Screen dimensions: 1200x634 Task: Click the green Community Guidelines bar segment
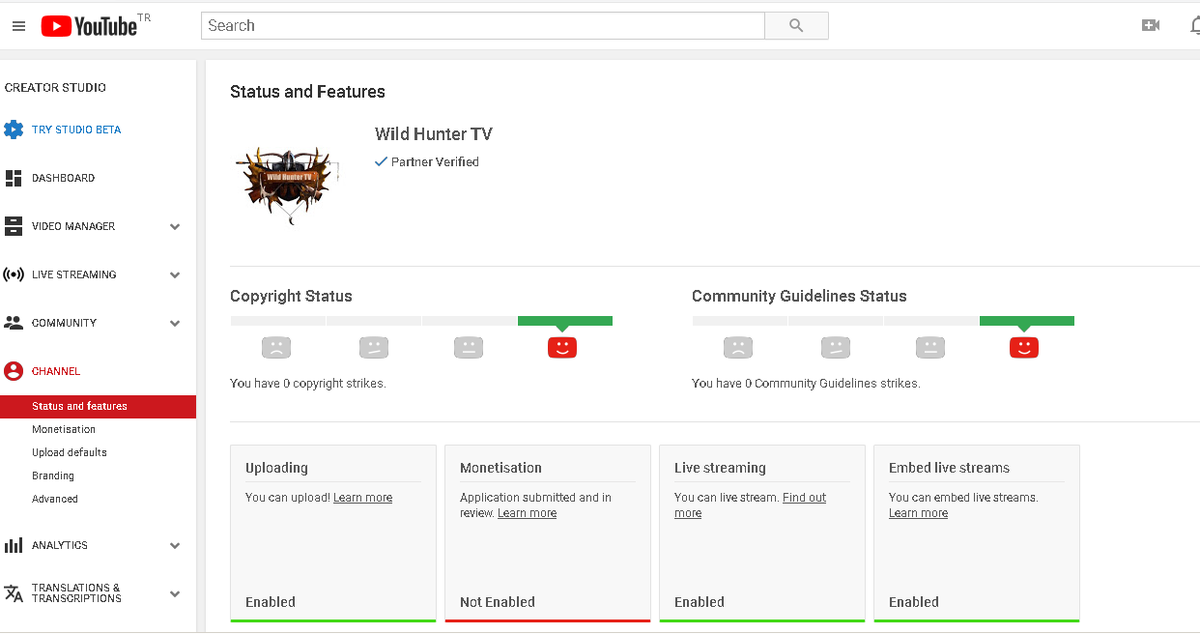pyautogui.click(x=1027, y=321)
